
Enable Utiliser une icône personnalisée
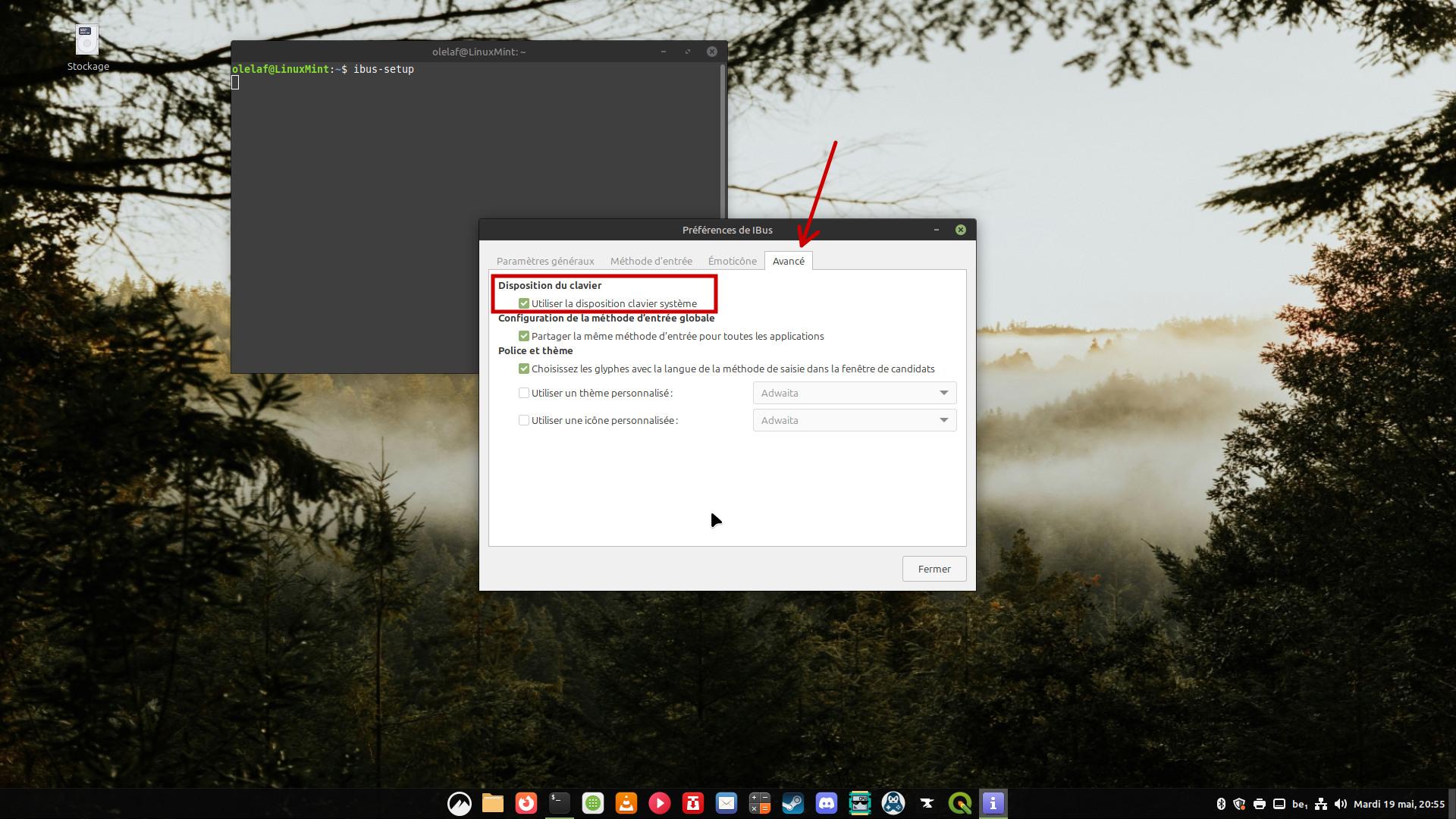[x=524, y=420]
